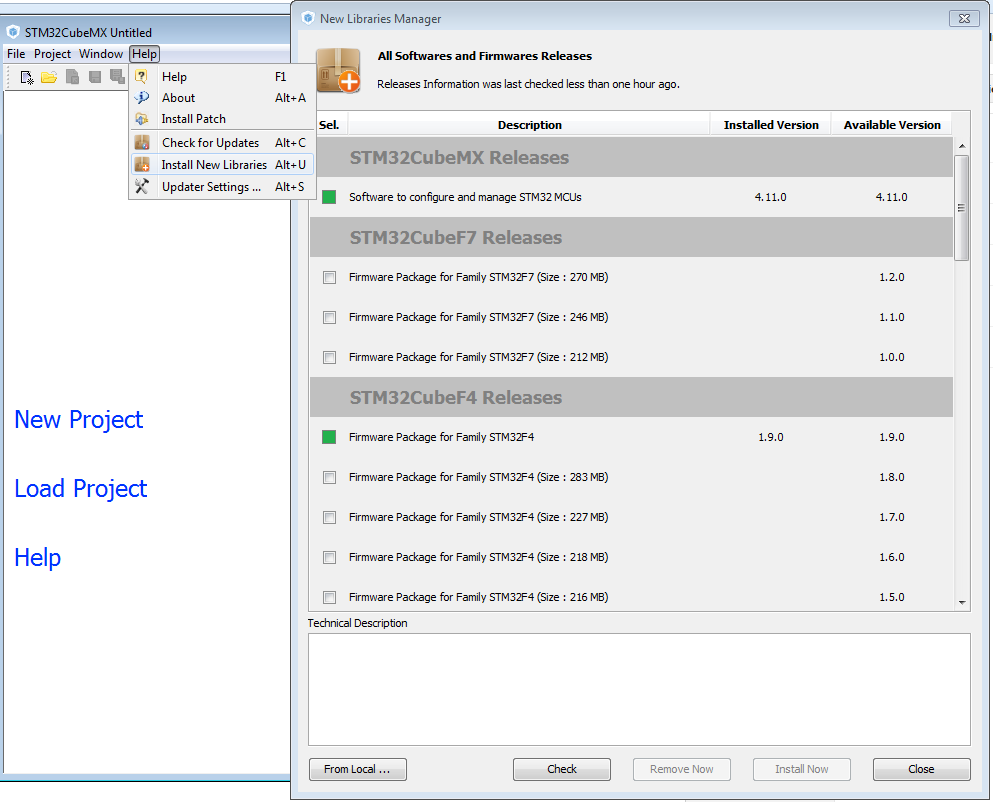This screenshot has width=993, height=802.
Task: Click the list scrollbar up arrow
Action: tap(962, 146)
